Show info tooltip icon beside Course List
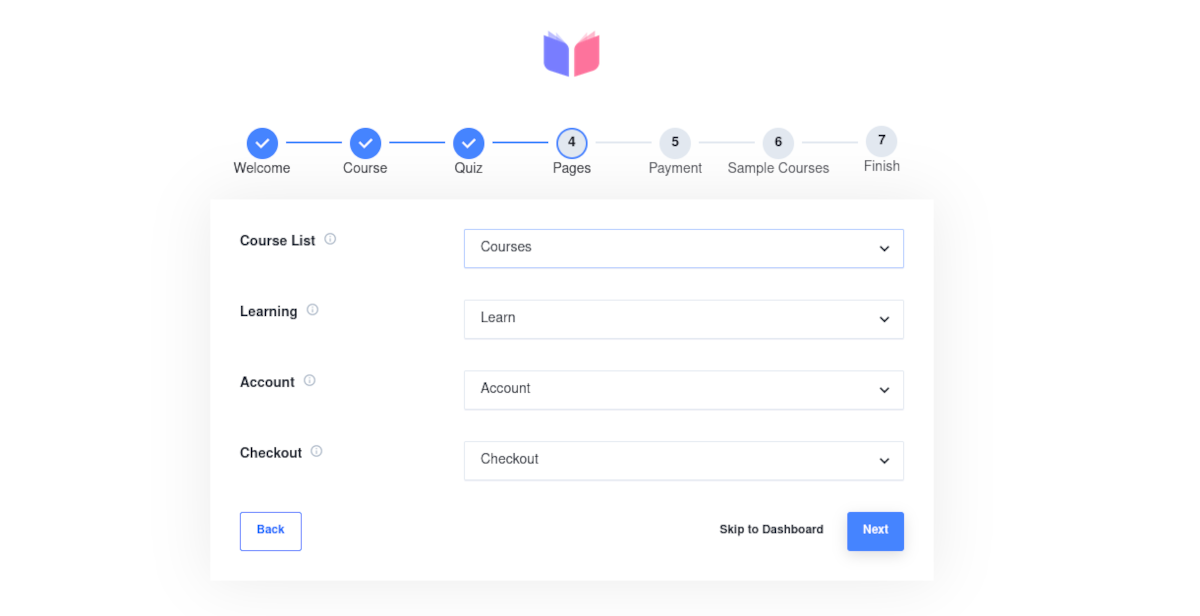 tap(330, 239)
